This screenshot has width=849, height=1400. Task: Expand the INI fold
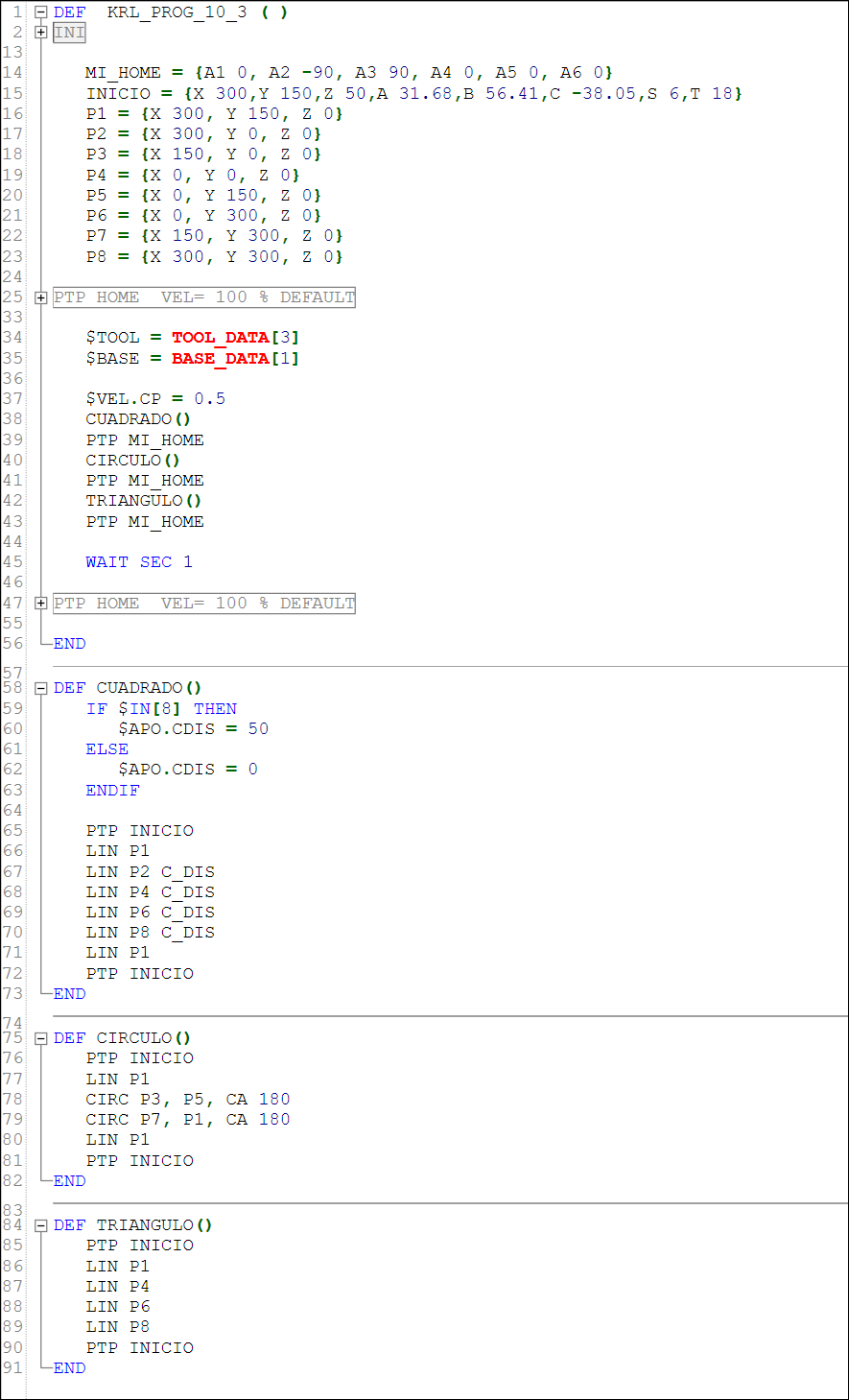click(41, 33)
